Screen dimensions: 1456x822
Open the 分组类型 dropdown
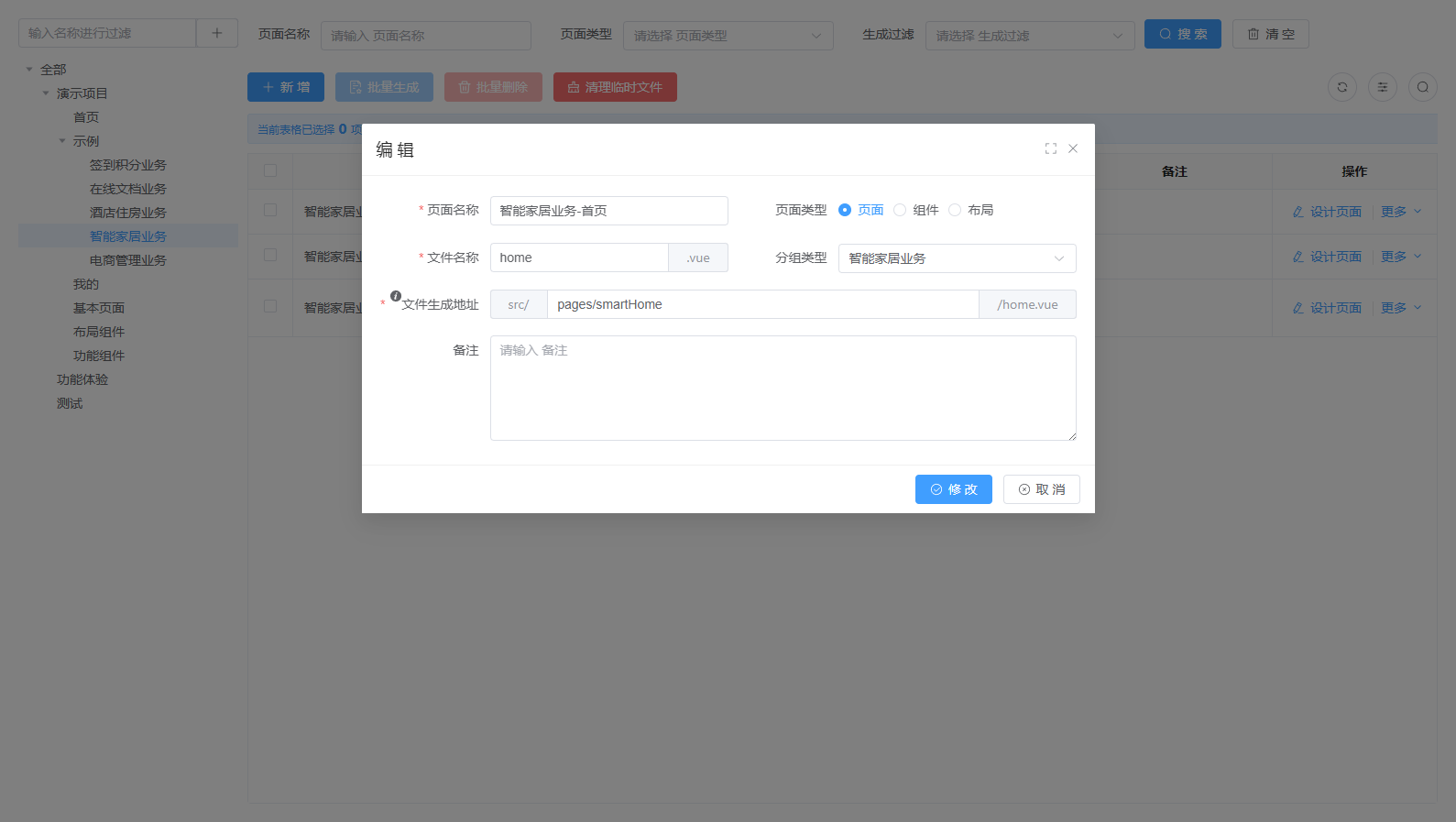pyautogui.click(x=957, y=258)
